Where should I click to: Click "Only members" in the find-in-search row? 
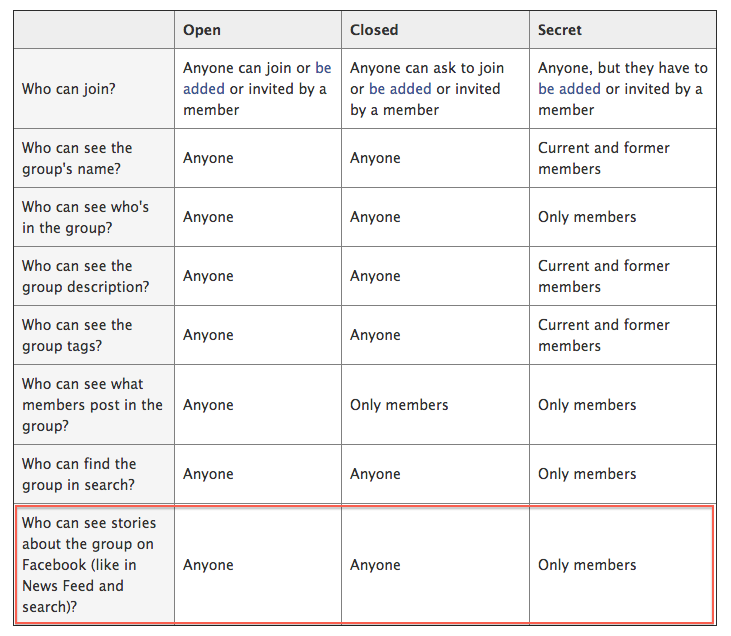click(x=587, y=474)
